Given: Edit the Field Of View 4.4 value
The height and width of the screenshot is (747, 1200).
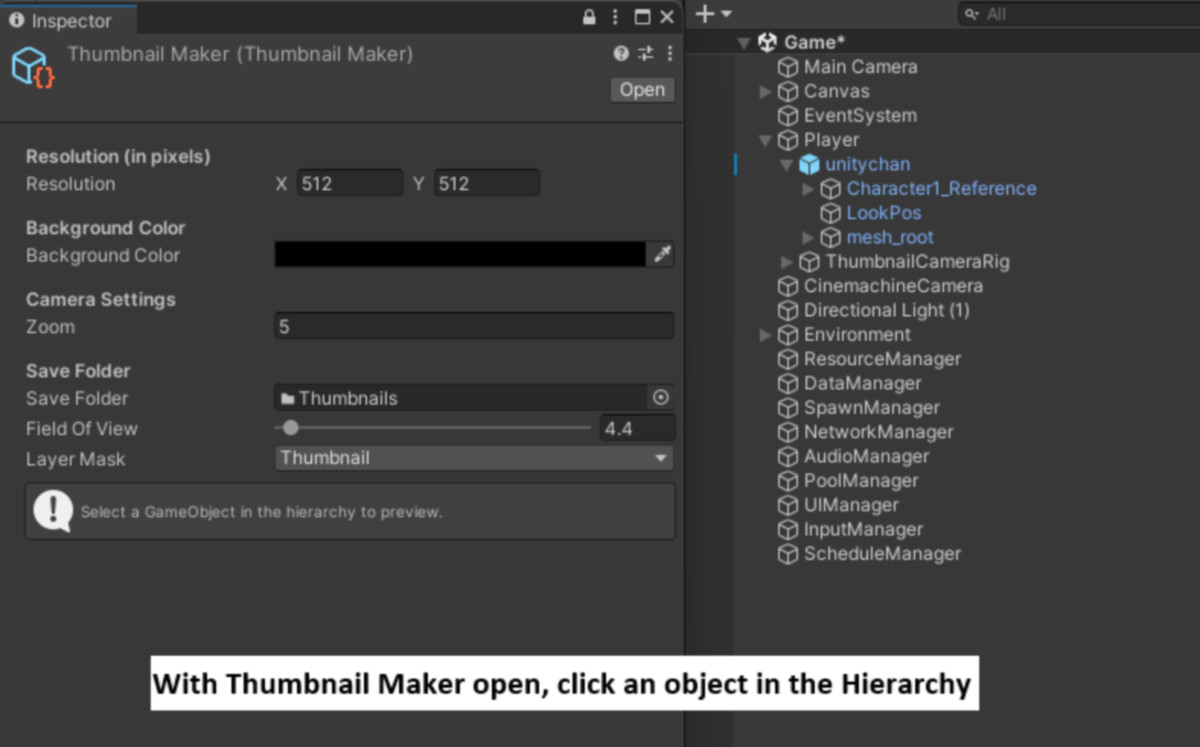Looking at the screenshot, I should (638, 429).
